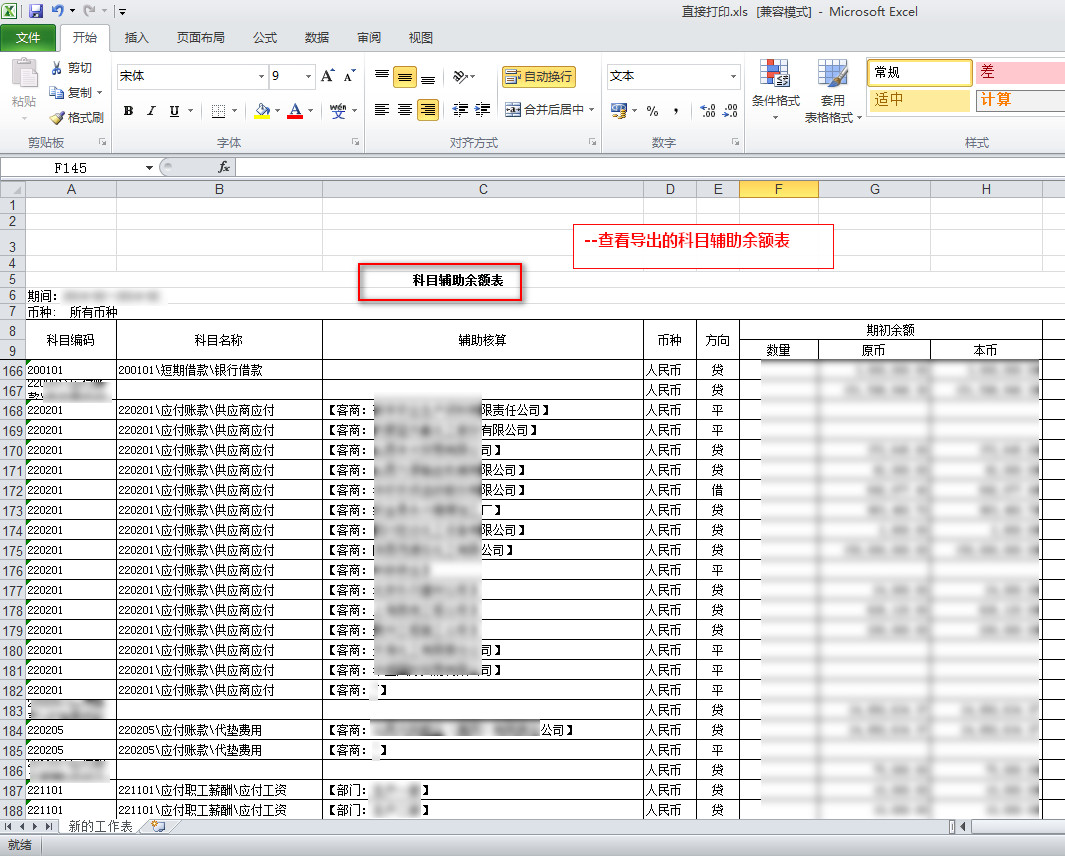The height and width of the screenshot is (856, 1065).
Task: Select the center horizontal alignment icon
Action: [405, 110]
